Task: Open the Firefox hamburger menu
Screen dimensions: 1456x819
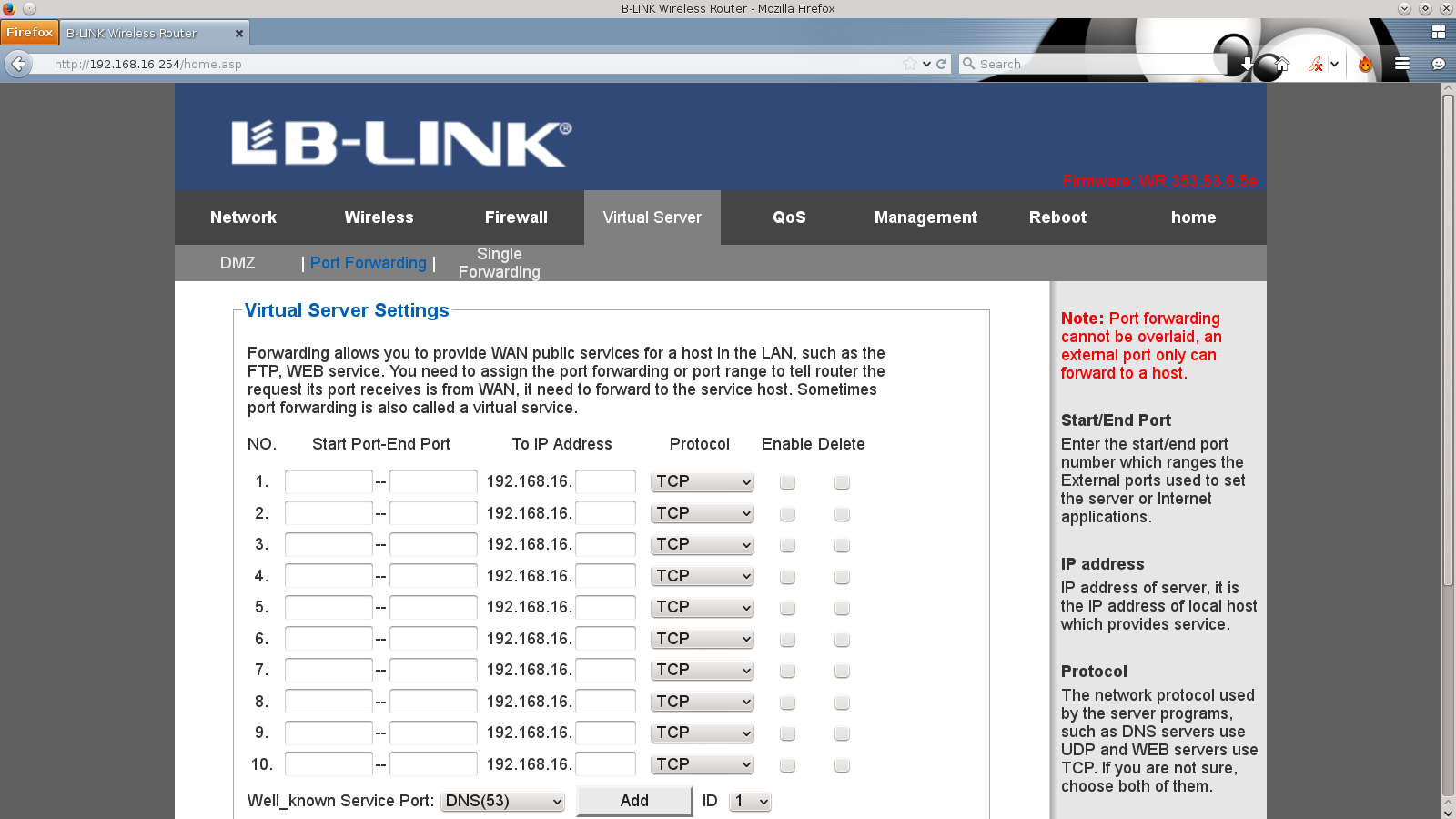Action: (x=1402, y=64)
